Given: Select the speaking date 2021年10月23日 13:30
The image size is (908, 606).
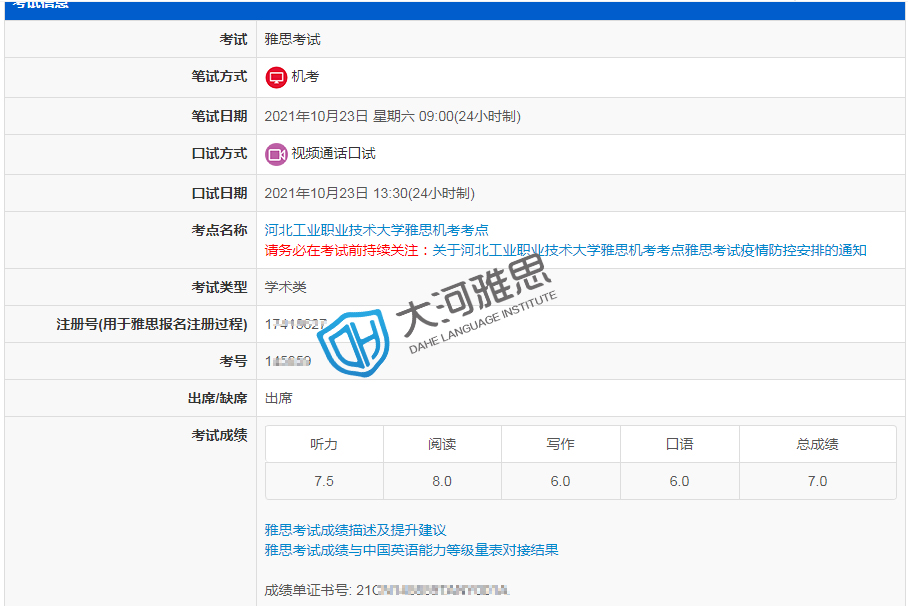Looking at the screenshot, I should coord(369,194).
